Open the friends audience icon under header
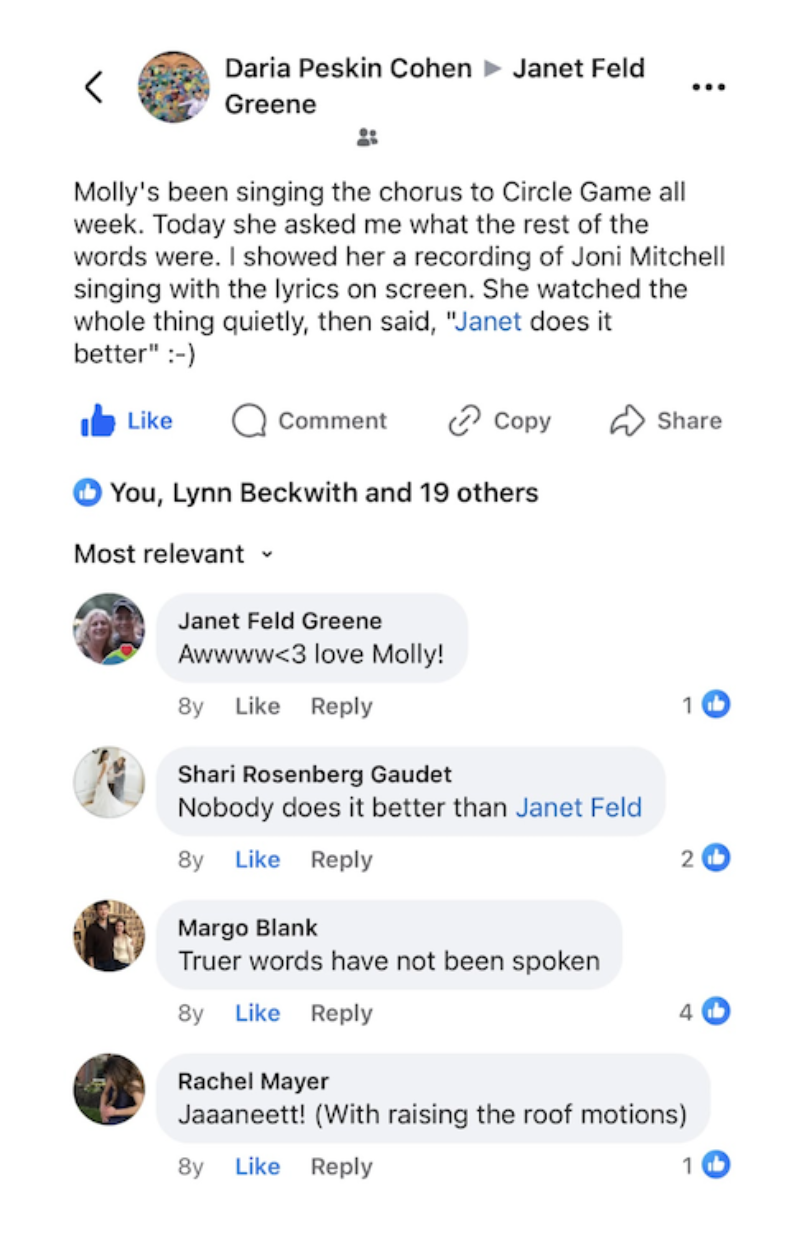The width and height of the screenshot is (812, 1236). pos(367,138)
